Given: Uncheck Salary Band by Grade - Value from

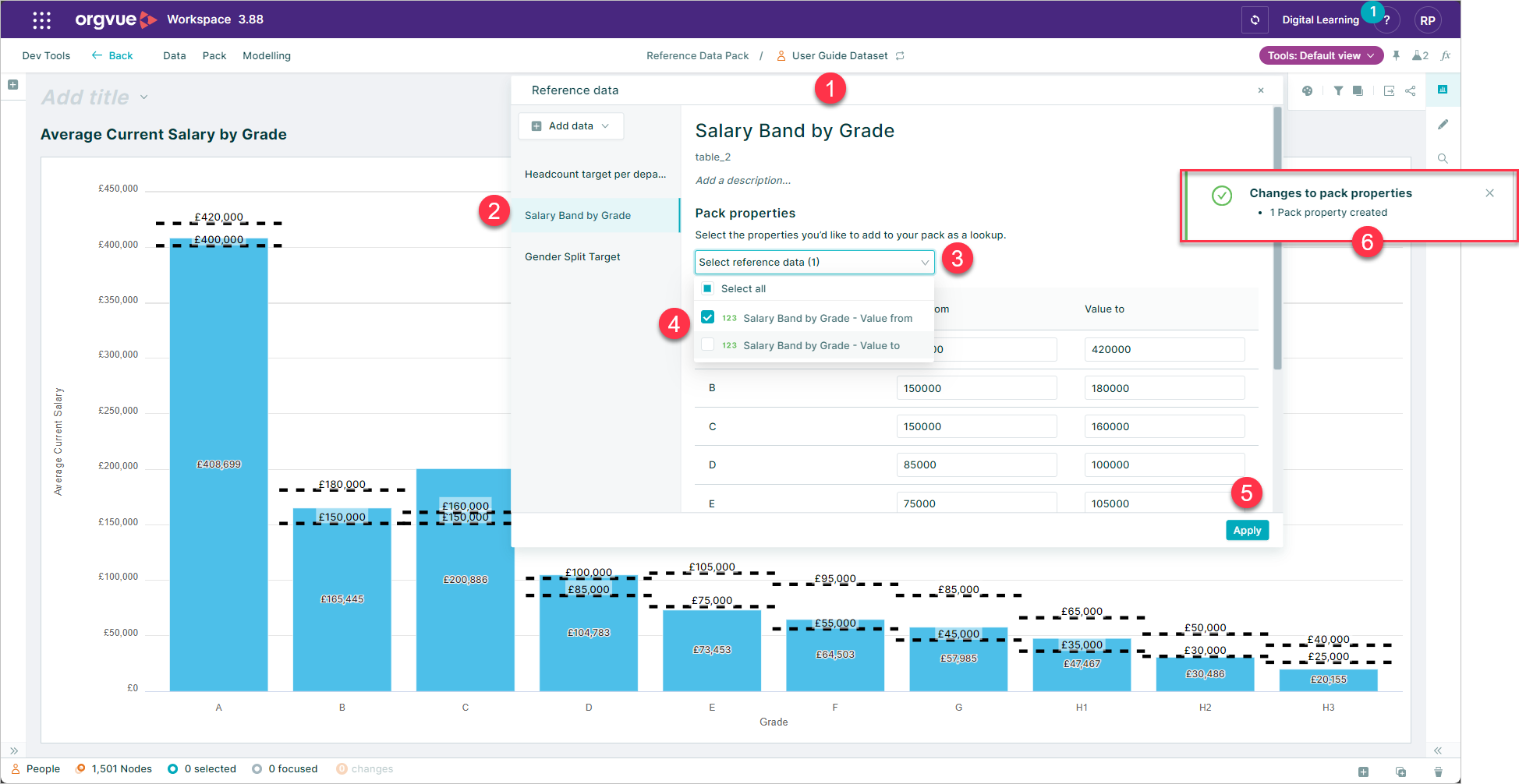Looking at the screenshot, I should pos(707,317).
